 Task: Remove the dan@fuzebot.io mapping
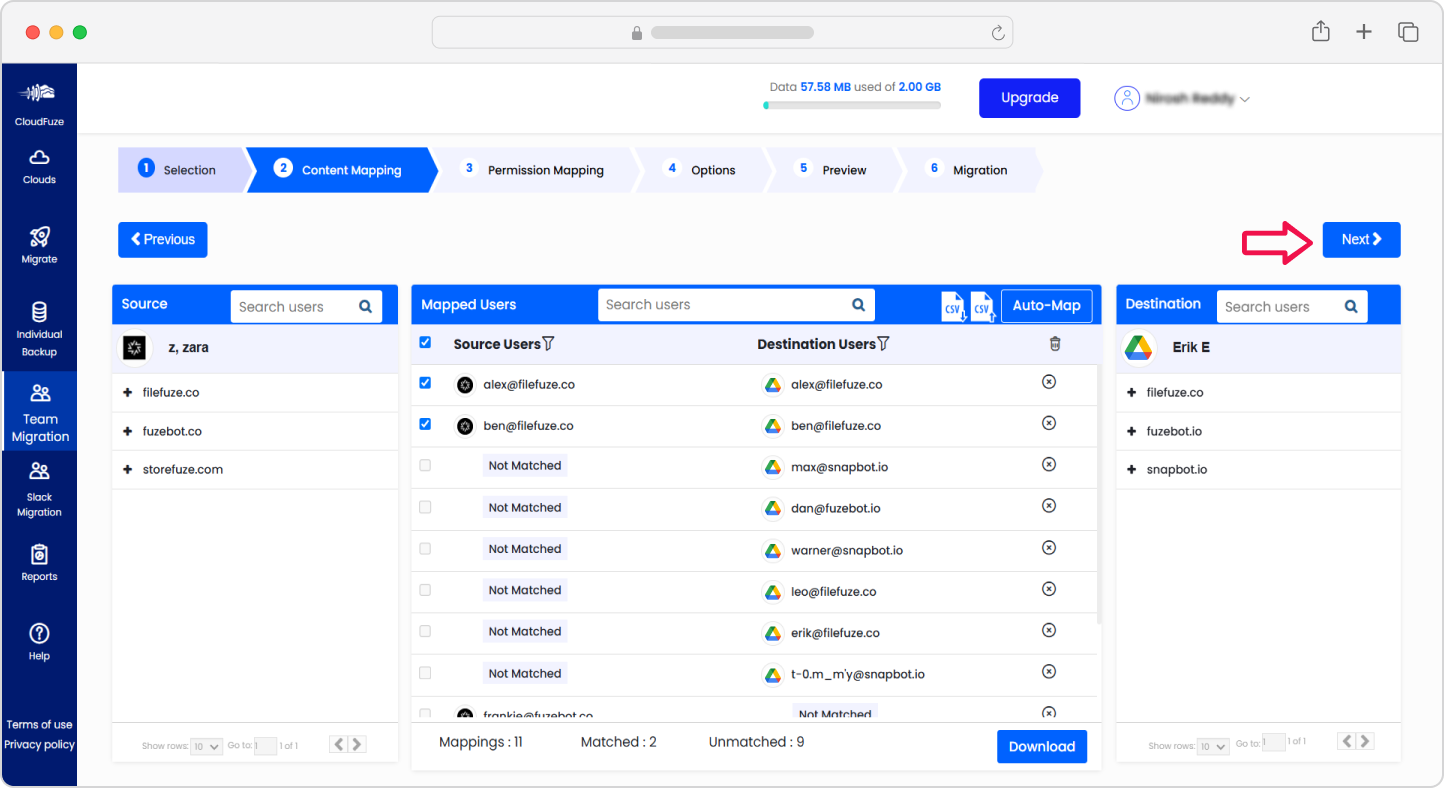1049,506
